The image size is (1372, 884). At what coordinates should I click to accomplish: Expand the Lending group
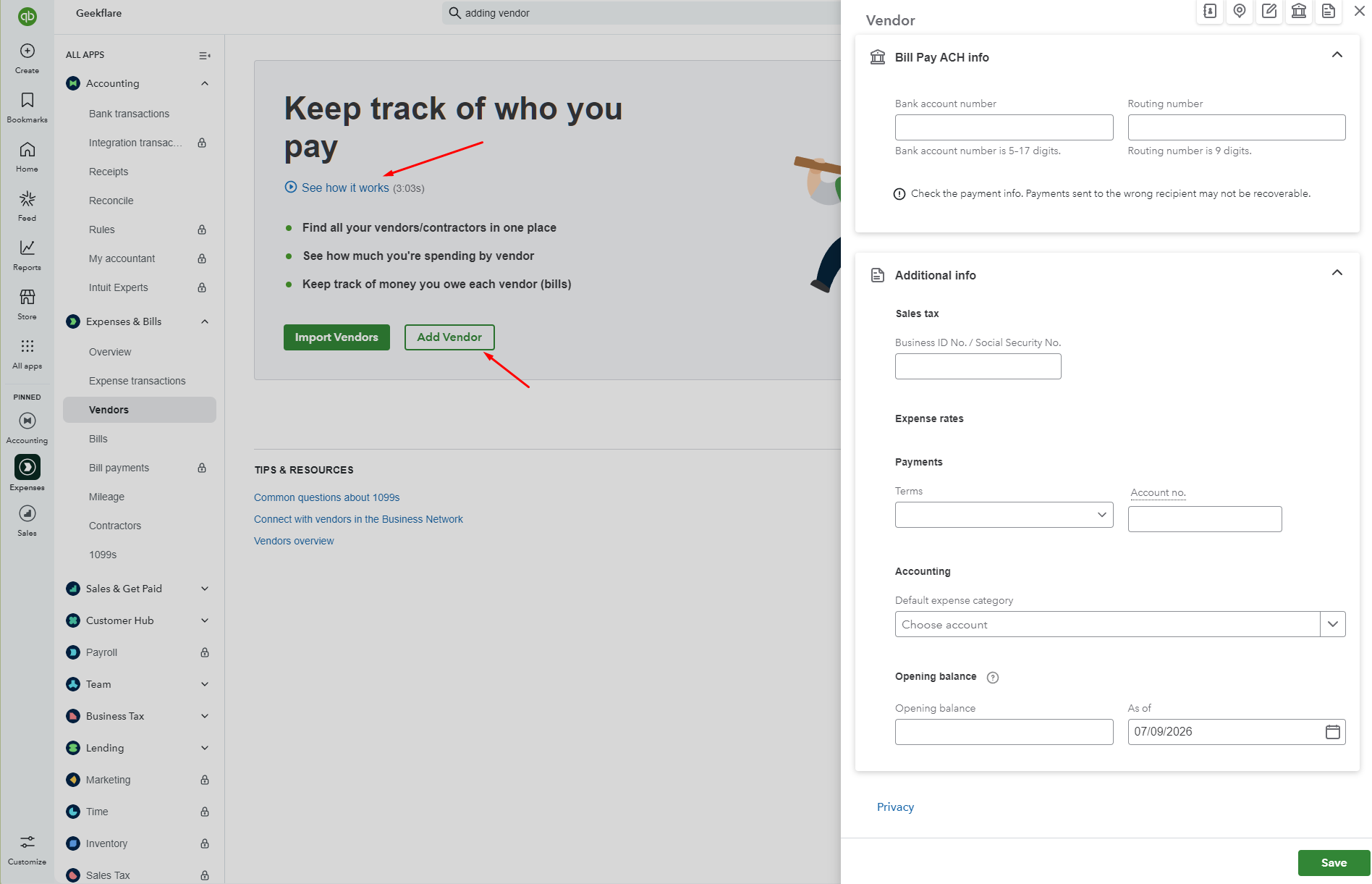click(205, 748)
